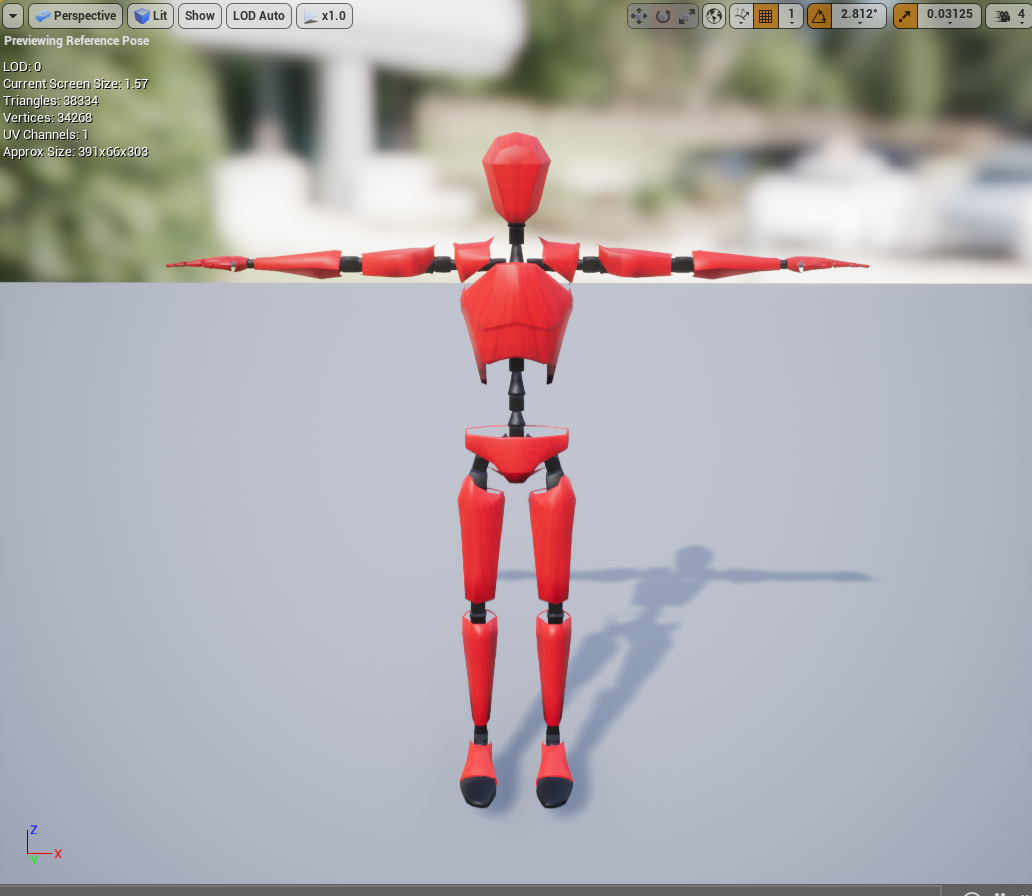Select the translate (move) gizmo tool
This screenshot has height=896, width=1032.
tap(639, 16)
